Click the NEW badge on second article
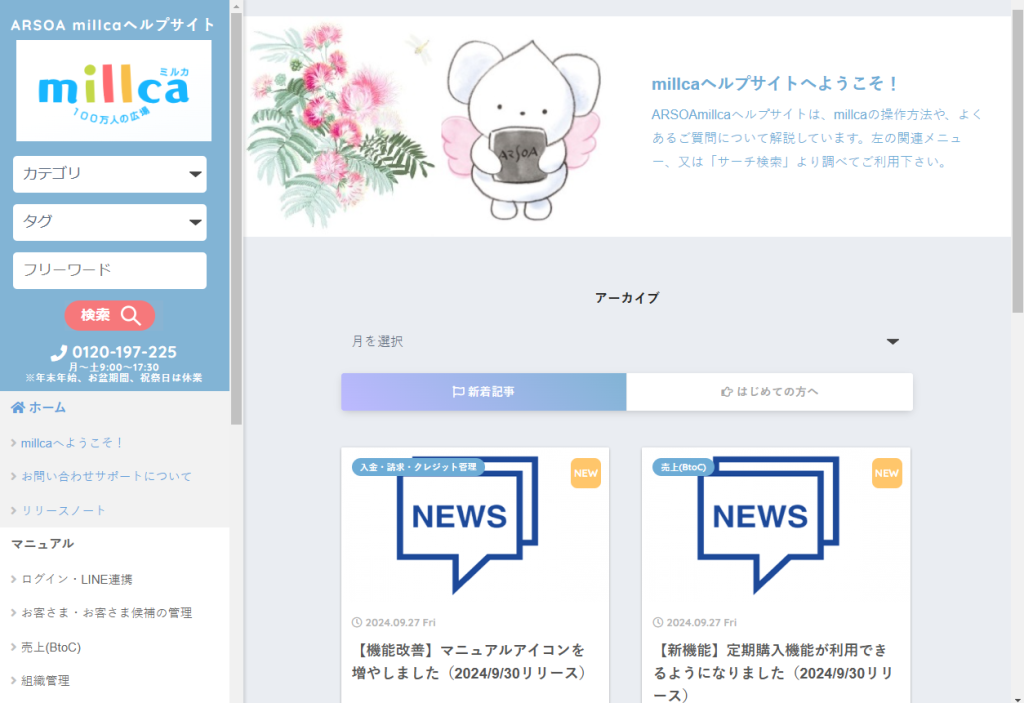This screenshot has width=1024, height=703. (x=886, y=473)
